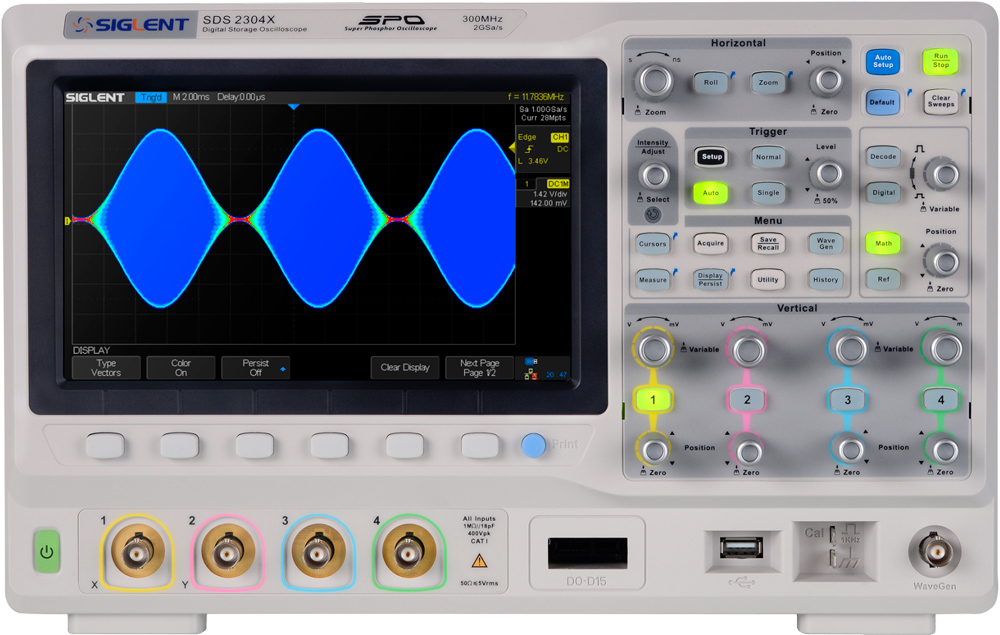Open the Type Vectors softkey option
Screen dimensions: 1000x635
tap(106, 368)
